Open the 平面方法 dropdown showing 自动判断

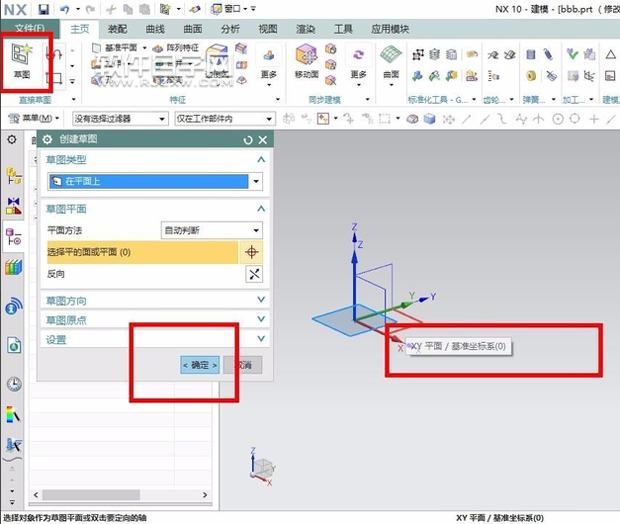pos(212,230)
